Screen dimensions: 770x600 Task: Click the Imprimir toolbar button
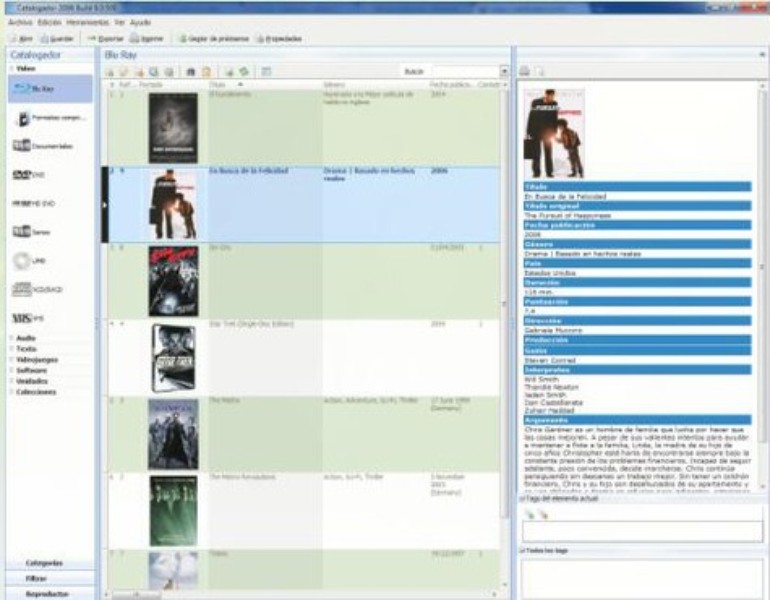[x=145, y=38]
